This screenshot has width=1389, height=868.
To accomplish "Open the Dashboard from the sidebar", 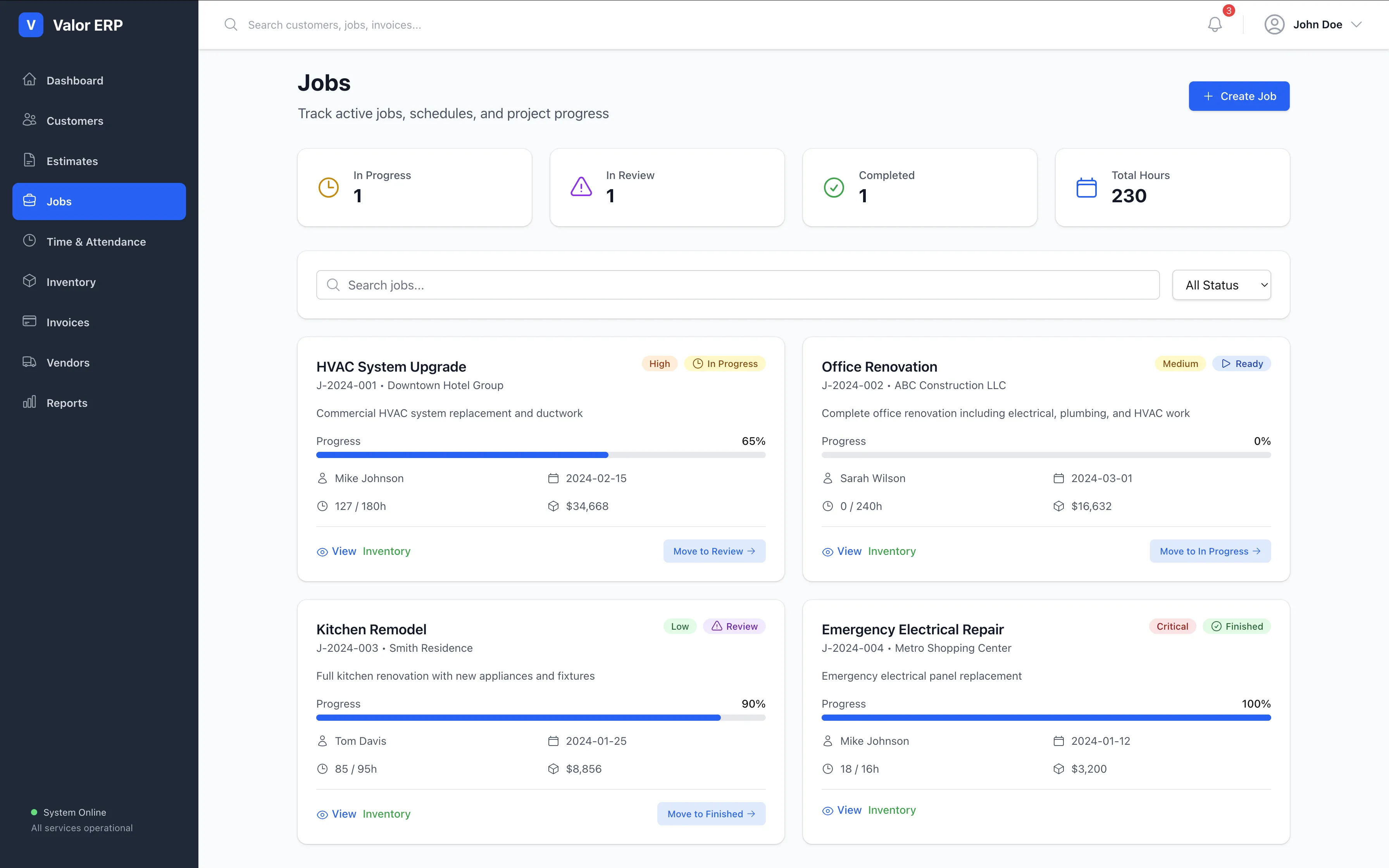I will (x=75, y=80).
